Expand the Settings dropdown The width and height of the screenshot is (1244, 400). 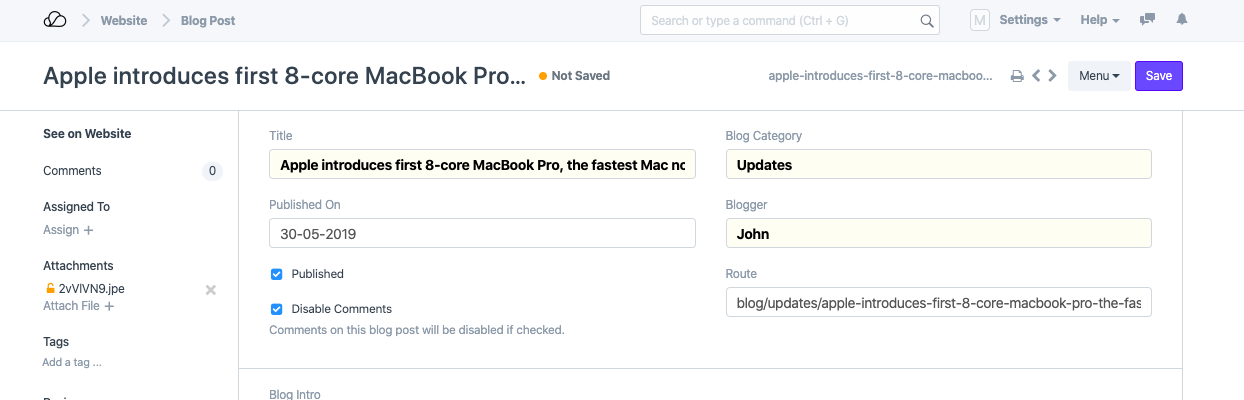click(1030, 20)
